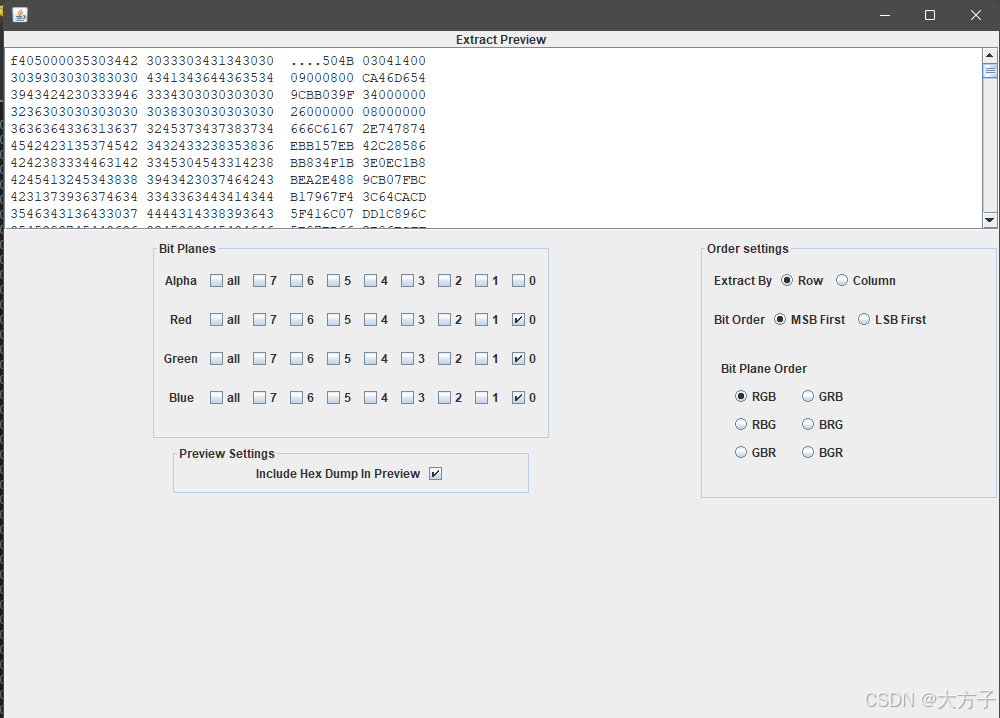Choose RGB bit plane order
This screenshot has width=1000, height=718.
[740, 396]
